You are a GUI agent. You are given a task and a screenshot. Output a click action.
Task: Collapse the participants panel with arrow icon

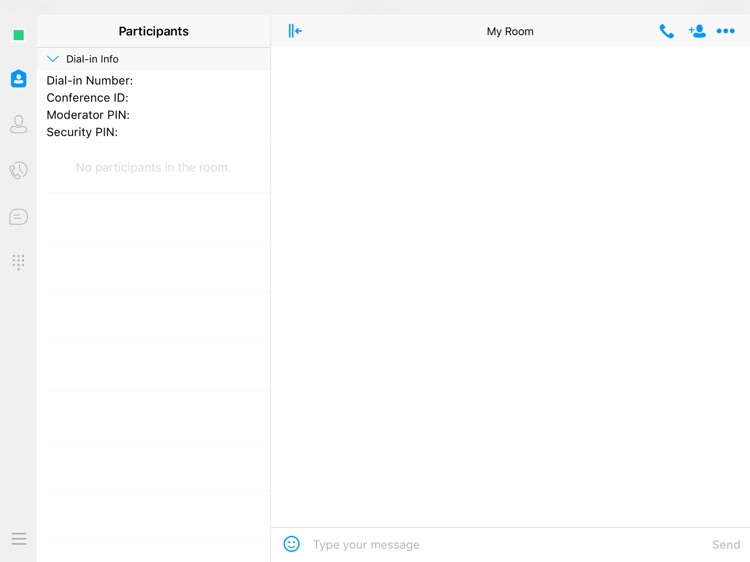(295, 31)
